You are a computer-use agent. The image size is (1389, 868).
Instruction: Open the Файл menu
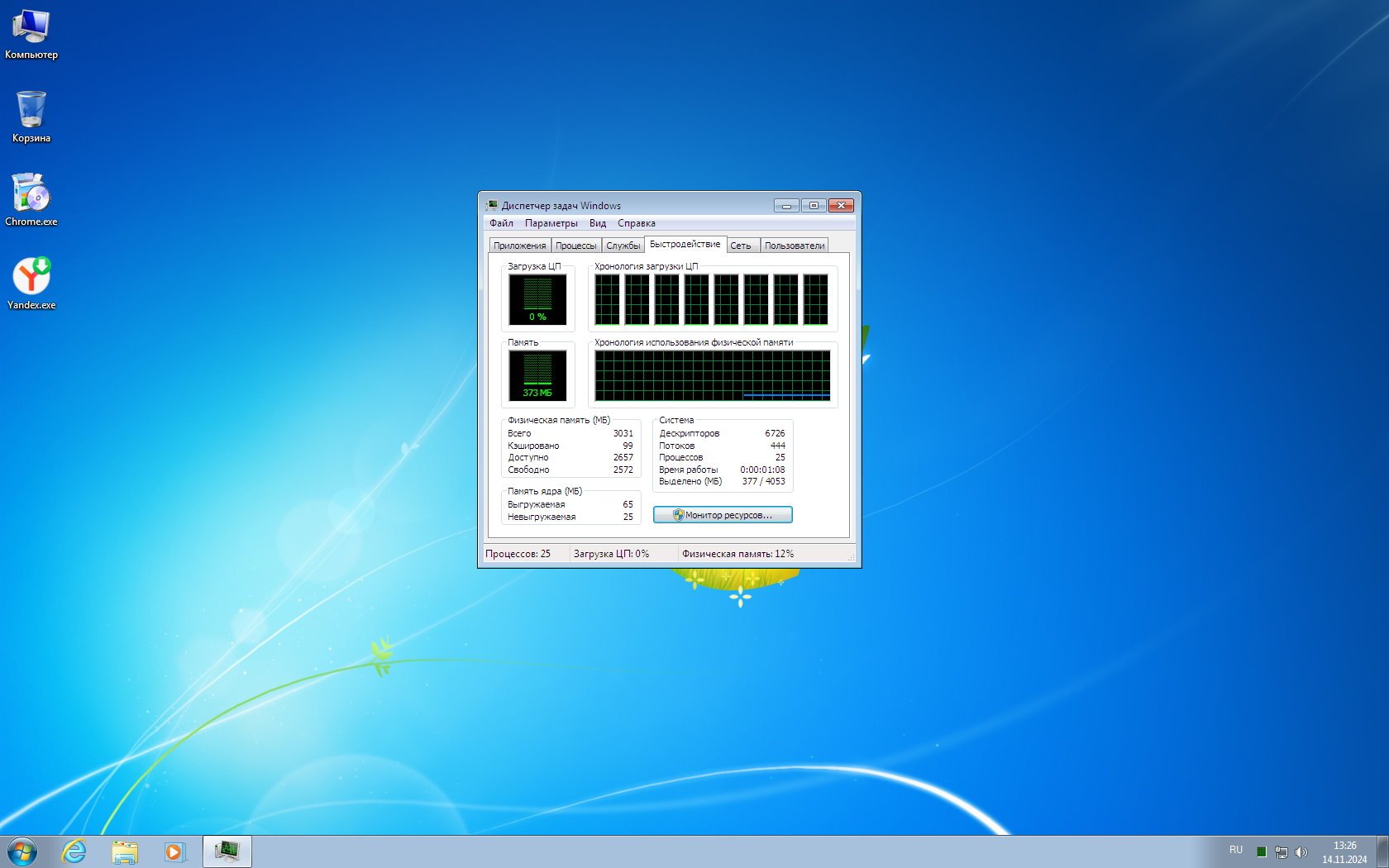pos(501,223)
